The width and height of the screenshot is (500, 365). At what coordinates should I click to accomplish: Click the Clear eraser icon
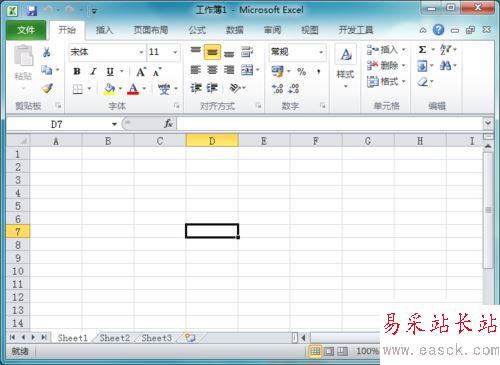point(423,82)
